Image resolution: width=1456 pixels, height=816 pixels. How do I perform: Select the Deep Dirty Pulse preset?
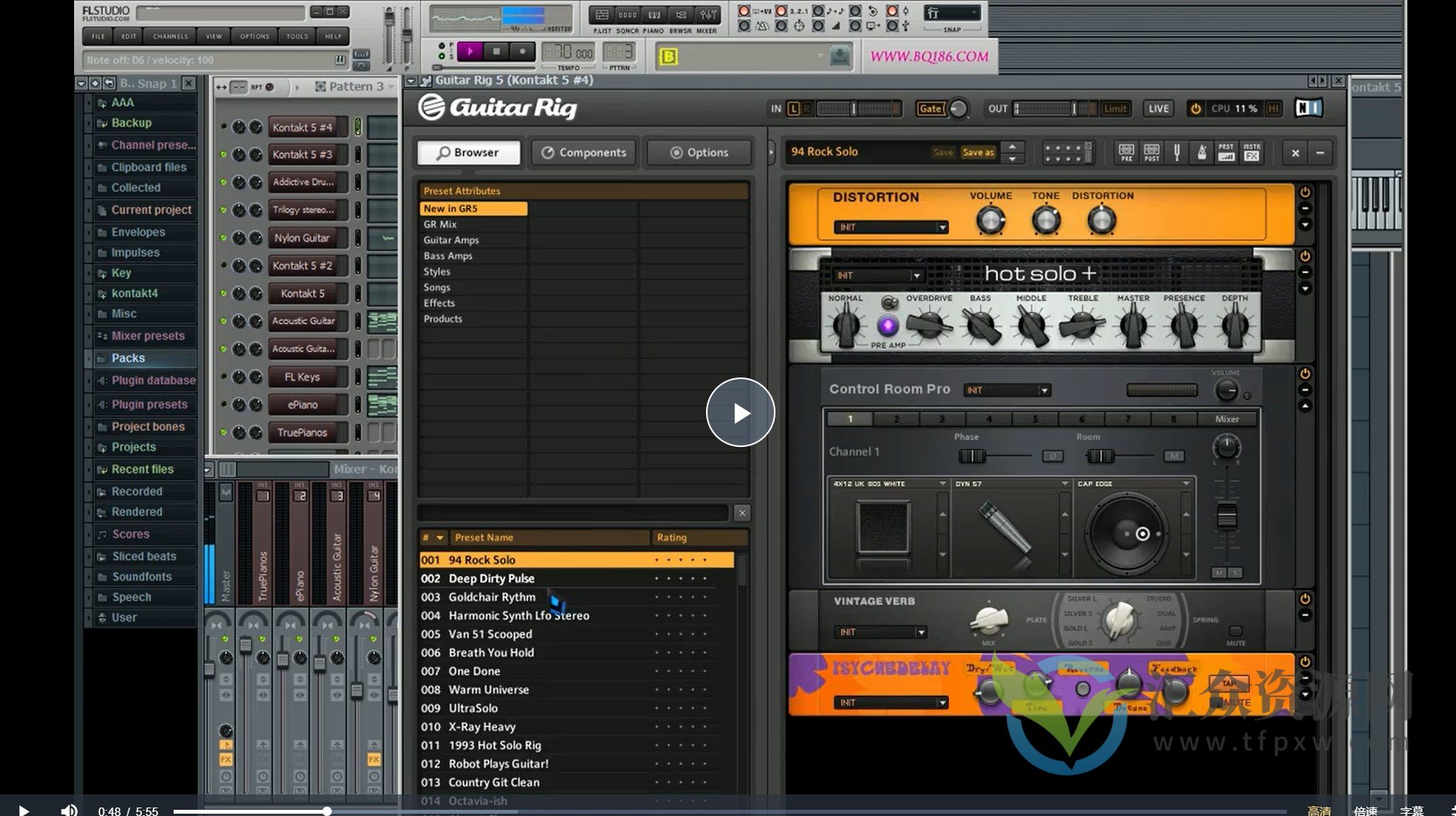click(492, 578)
